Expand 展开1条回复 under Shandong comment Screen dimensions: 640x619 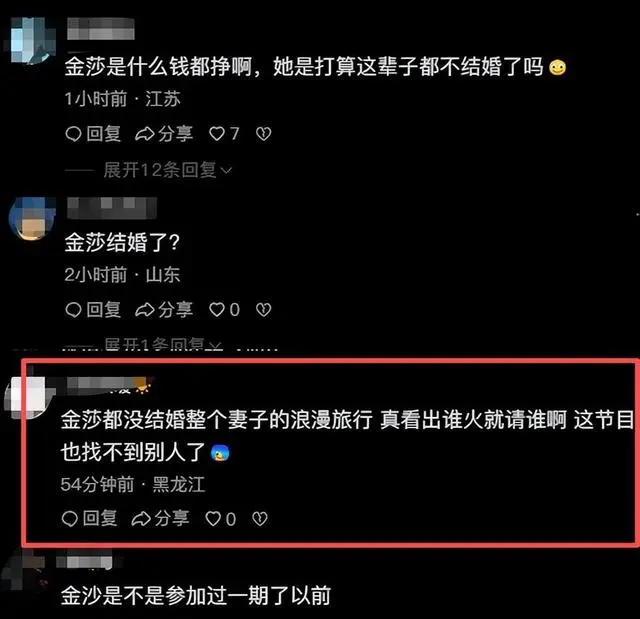pyautogui.click(x=163, y=344)
